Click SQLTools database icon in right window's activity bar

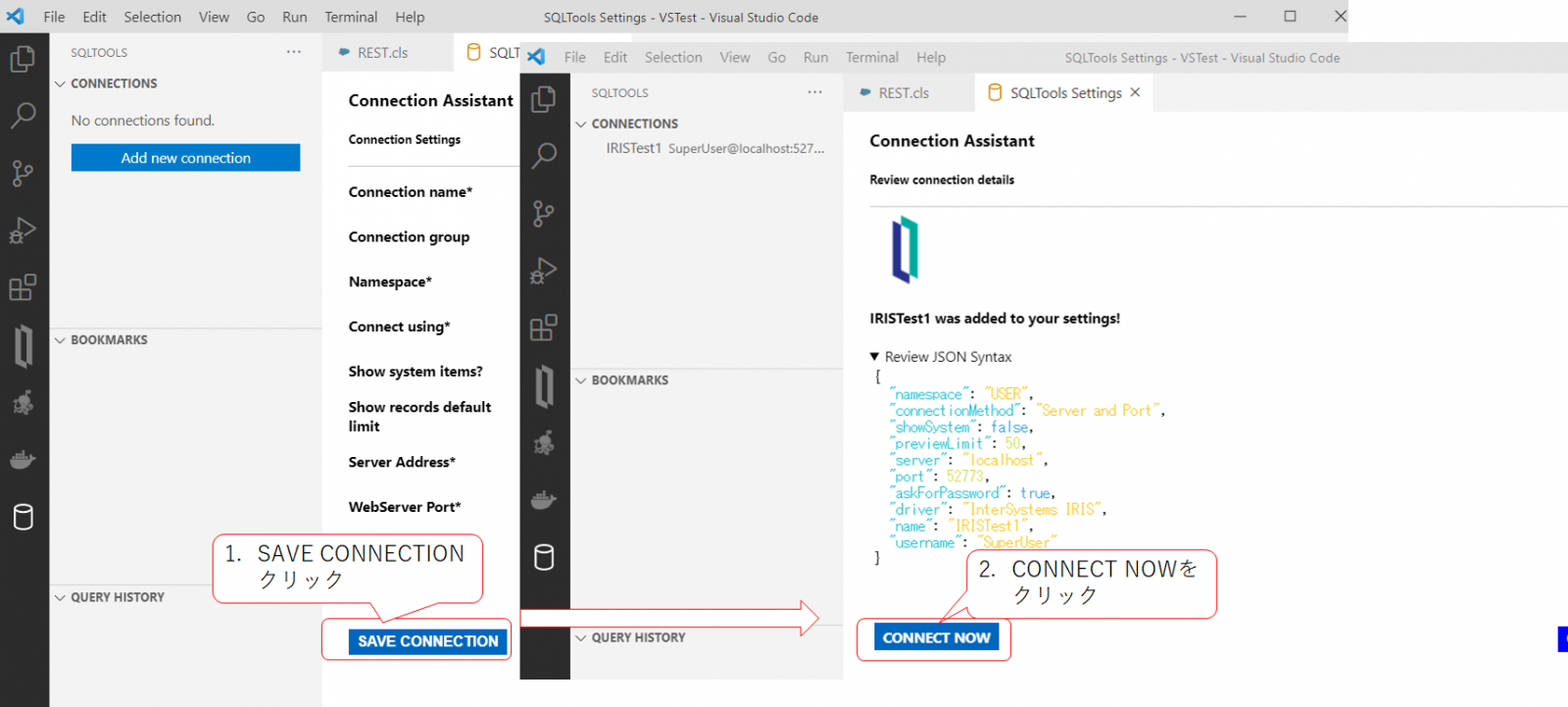544,557
